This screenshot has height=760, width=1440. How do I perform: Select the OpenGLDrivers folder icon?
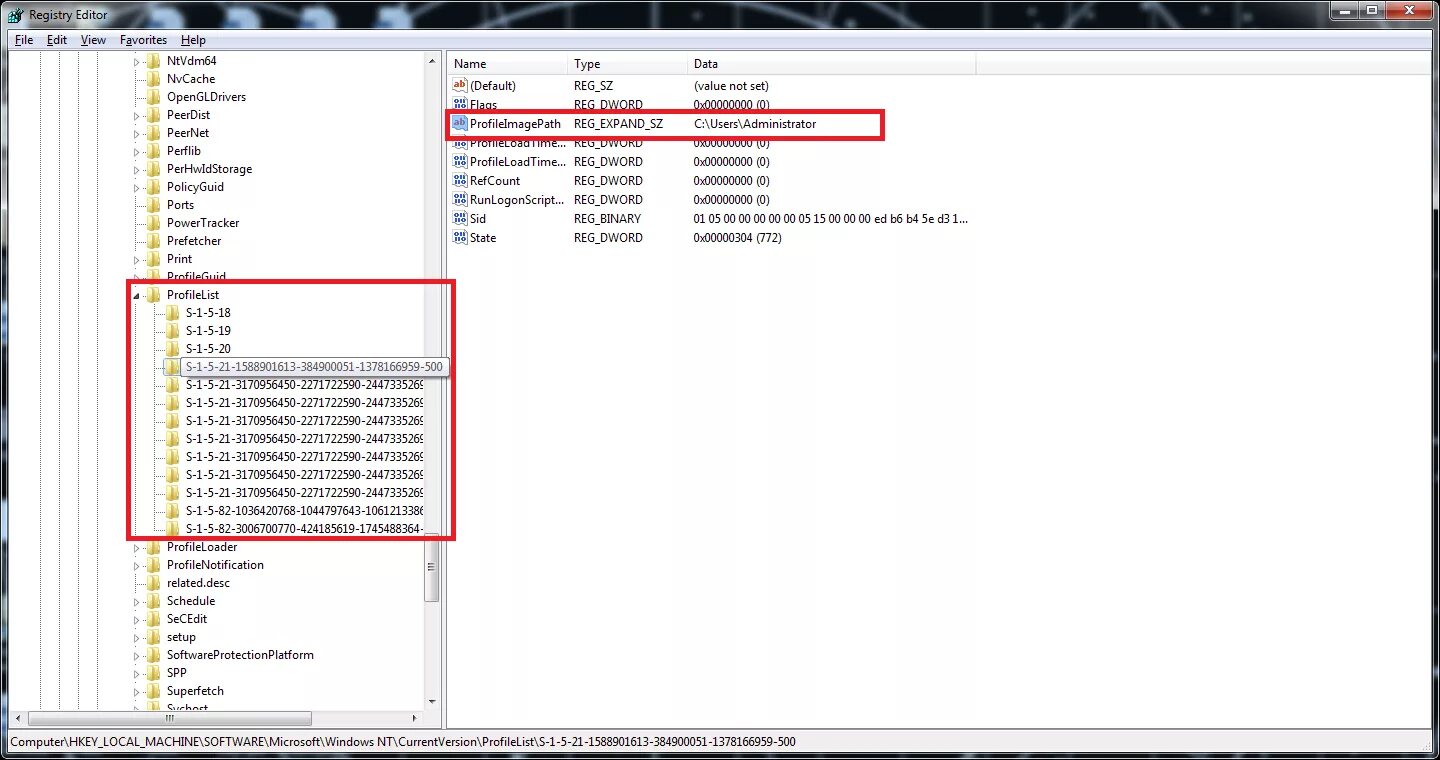pos(152,97)
